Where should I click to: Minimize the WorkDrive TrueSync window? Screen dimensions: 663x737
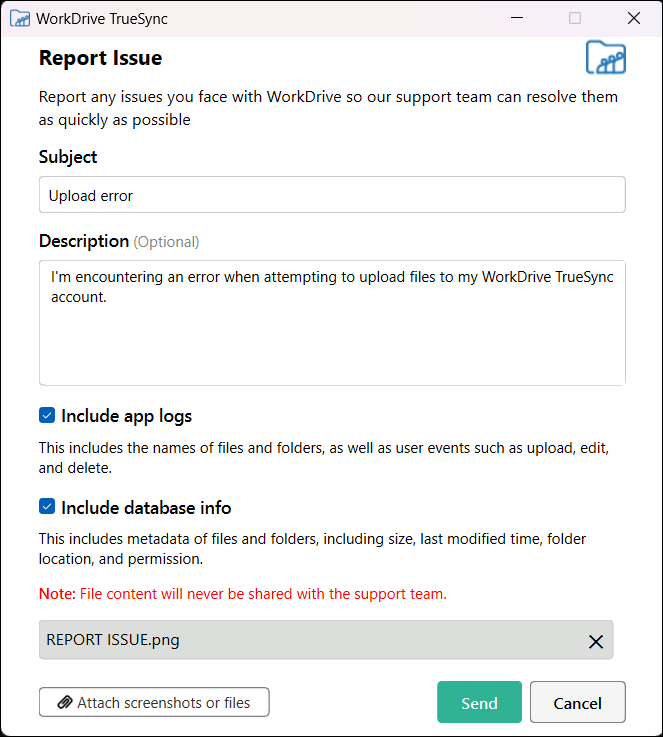click(x=517, y=18)
